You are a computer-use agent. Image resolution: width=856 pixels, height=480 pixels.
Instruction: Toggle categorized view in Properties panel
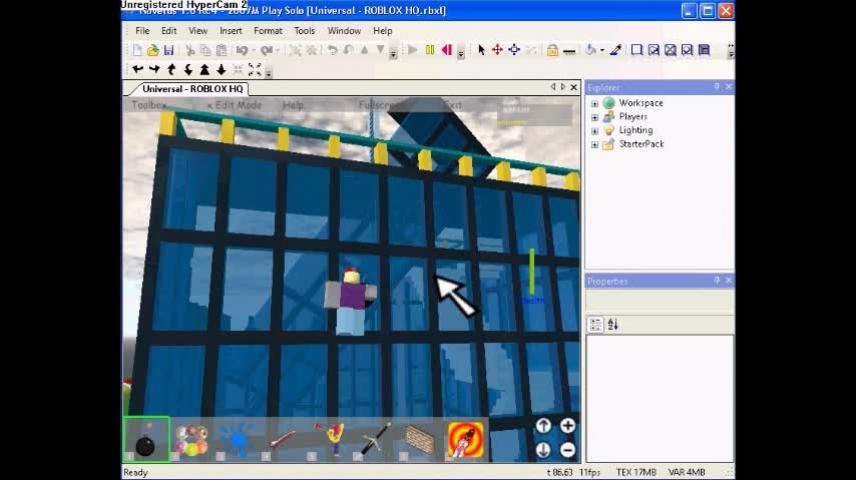596,325
